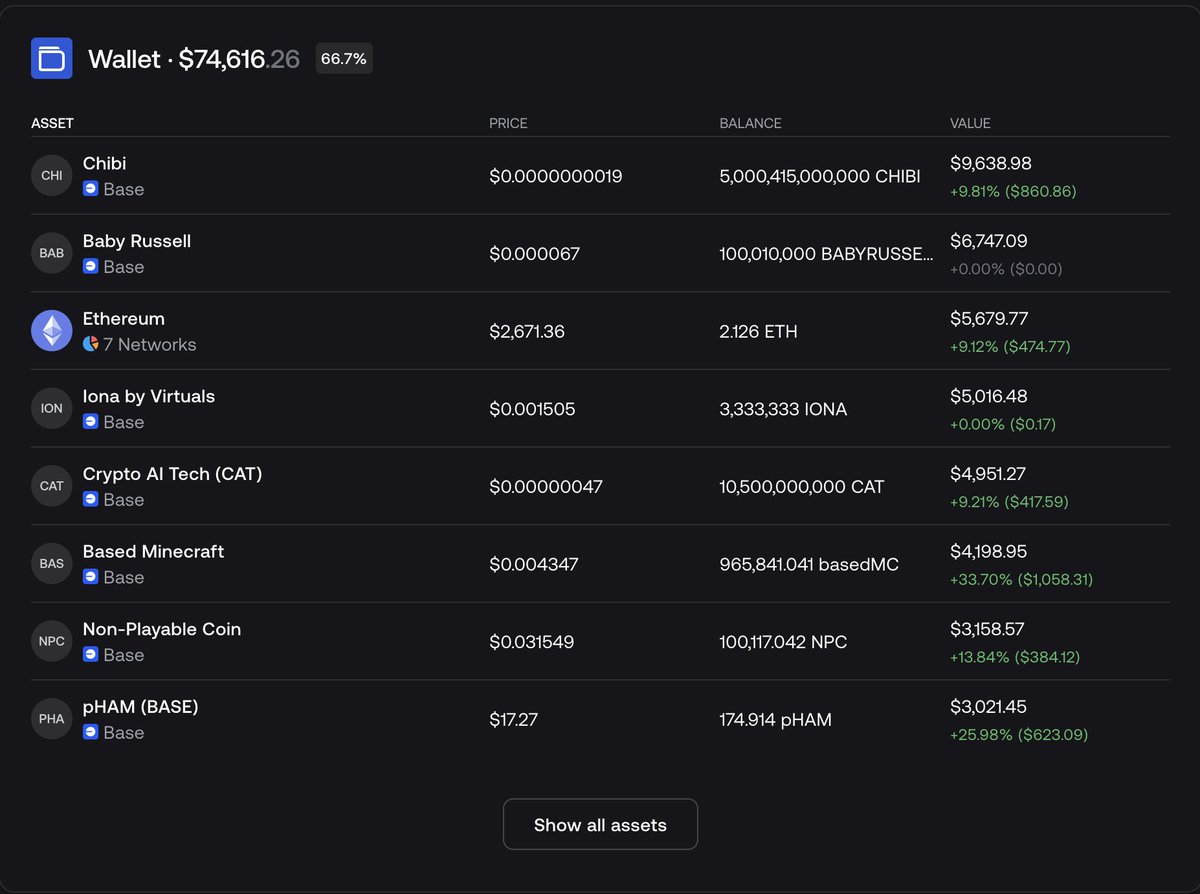Click Iona price $0.001505
Viewport: 1200px width, 894px height.
[x=532, y=409]
